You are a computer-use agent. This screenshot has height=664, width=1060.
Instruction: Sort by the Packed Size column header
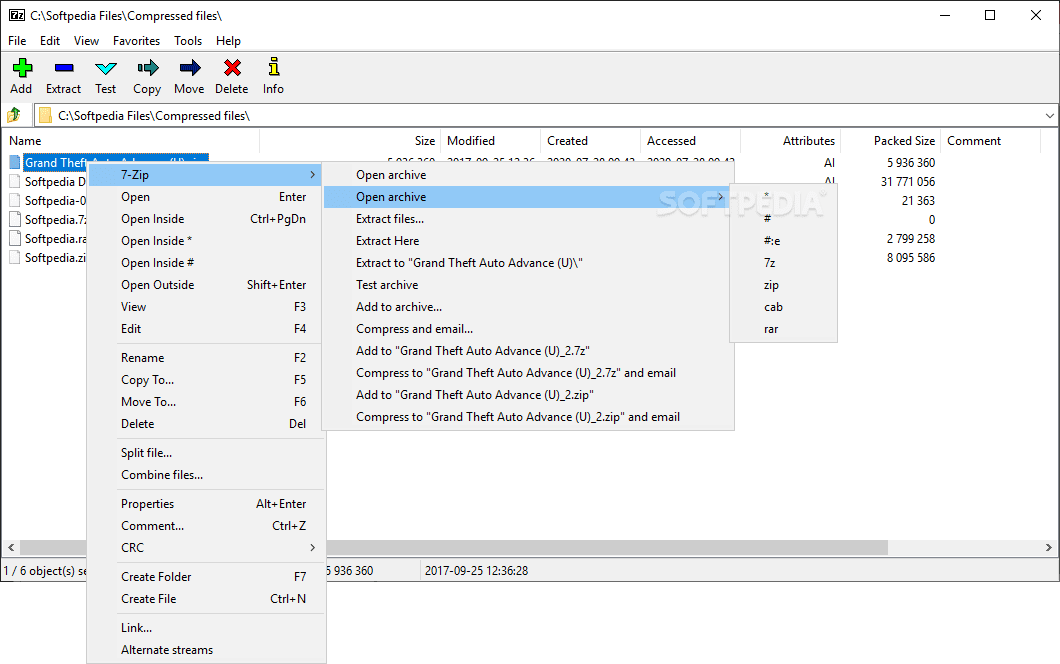click(x=891, y=141)
